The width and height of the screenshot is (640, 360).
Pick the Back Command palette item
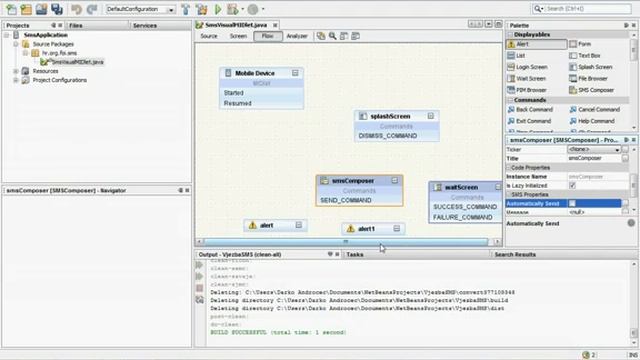[530, 109]
